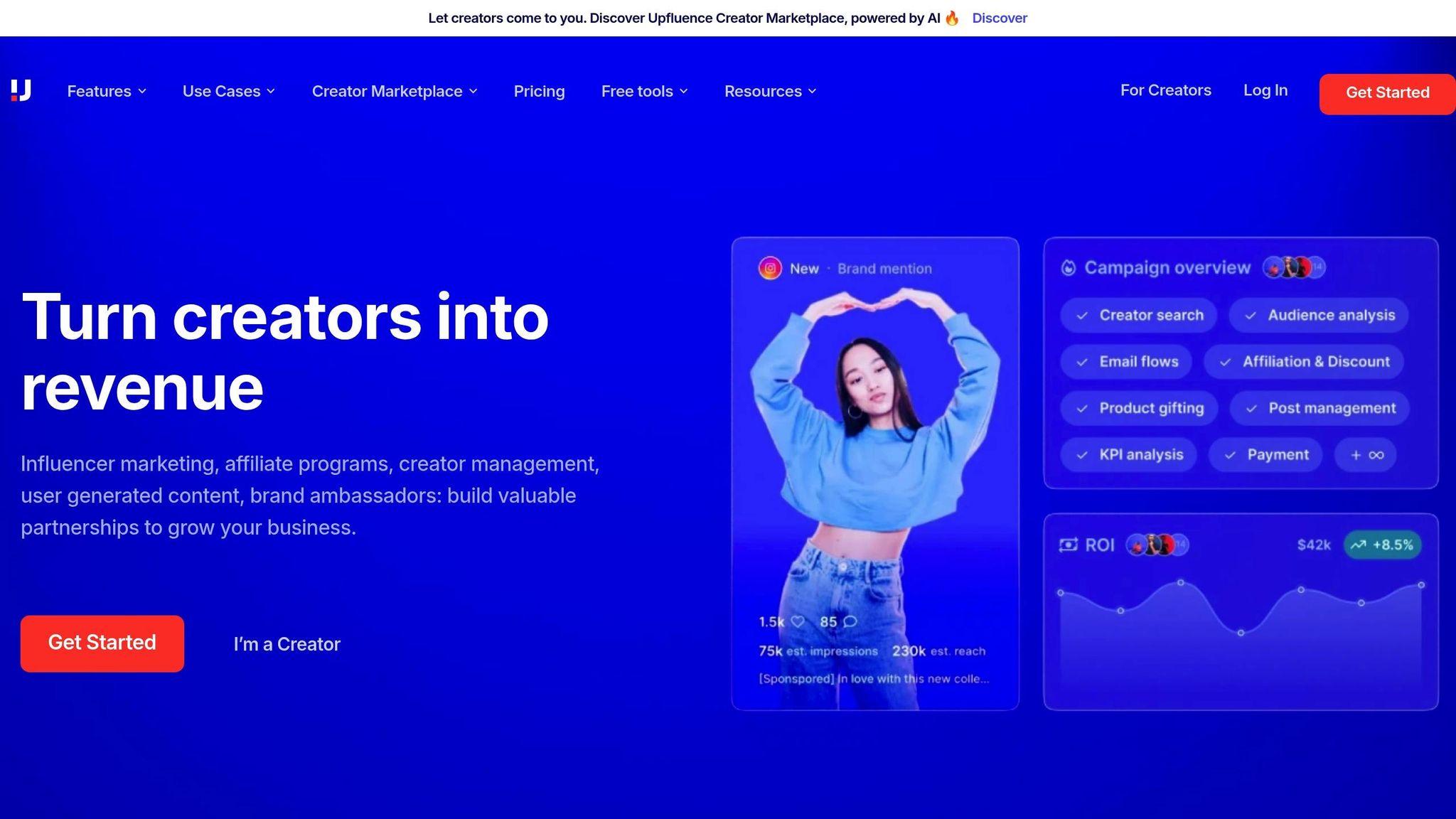Image resolution: width=1456 pixels, height=819 pixels.
Task: Click the flame icon beside Campaign overview
Action: click(1068, 268)
